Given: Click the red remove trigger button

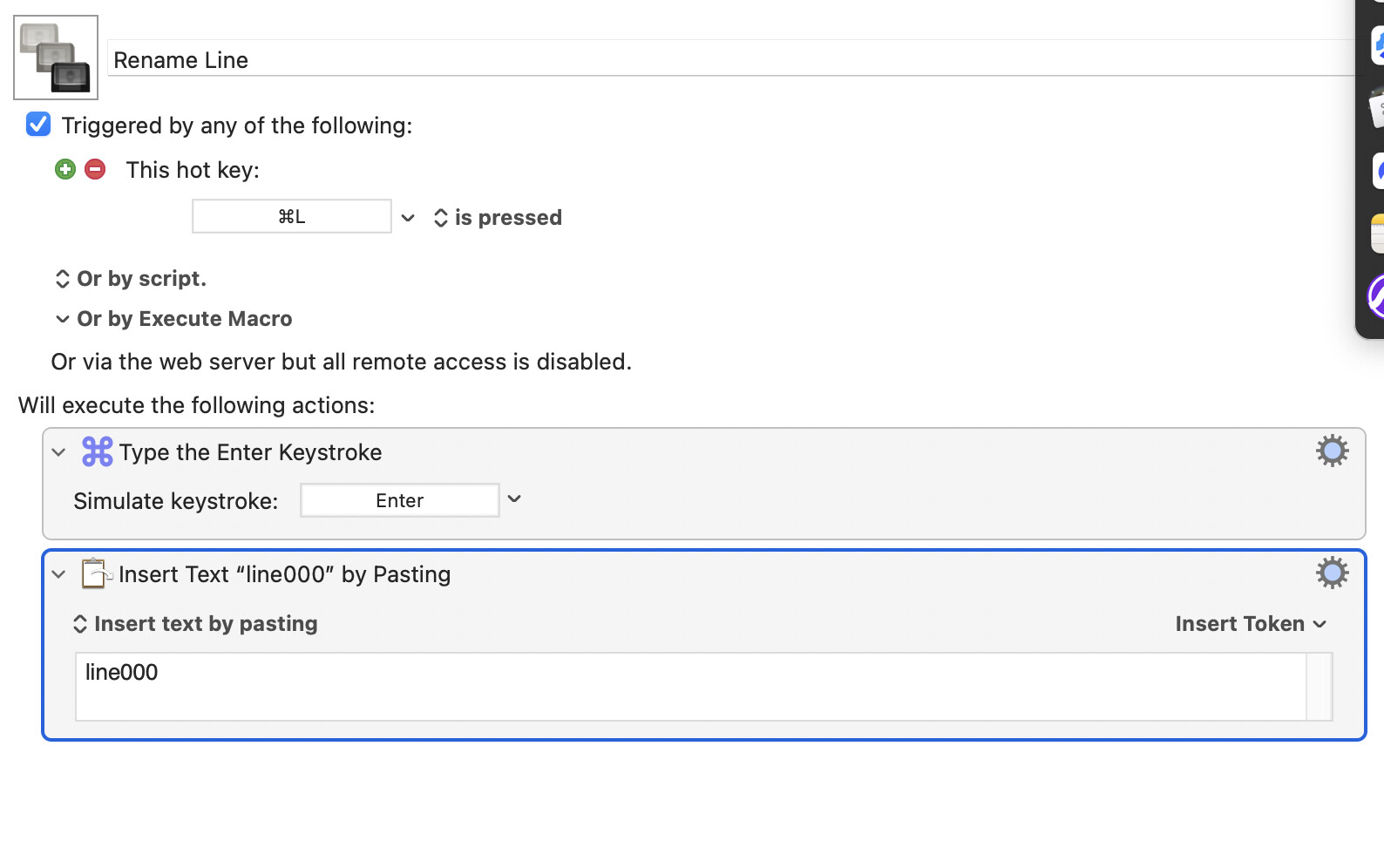Looking at the screenshot, I should (95, 169).
